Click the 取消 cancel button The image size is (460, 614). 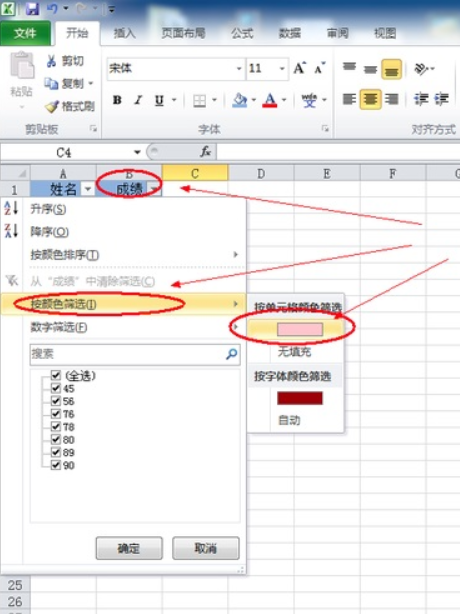206,548
